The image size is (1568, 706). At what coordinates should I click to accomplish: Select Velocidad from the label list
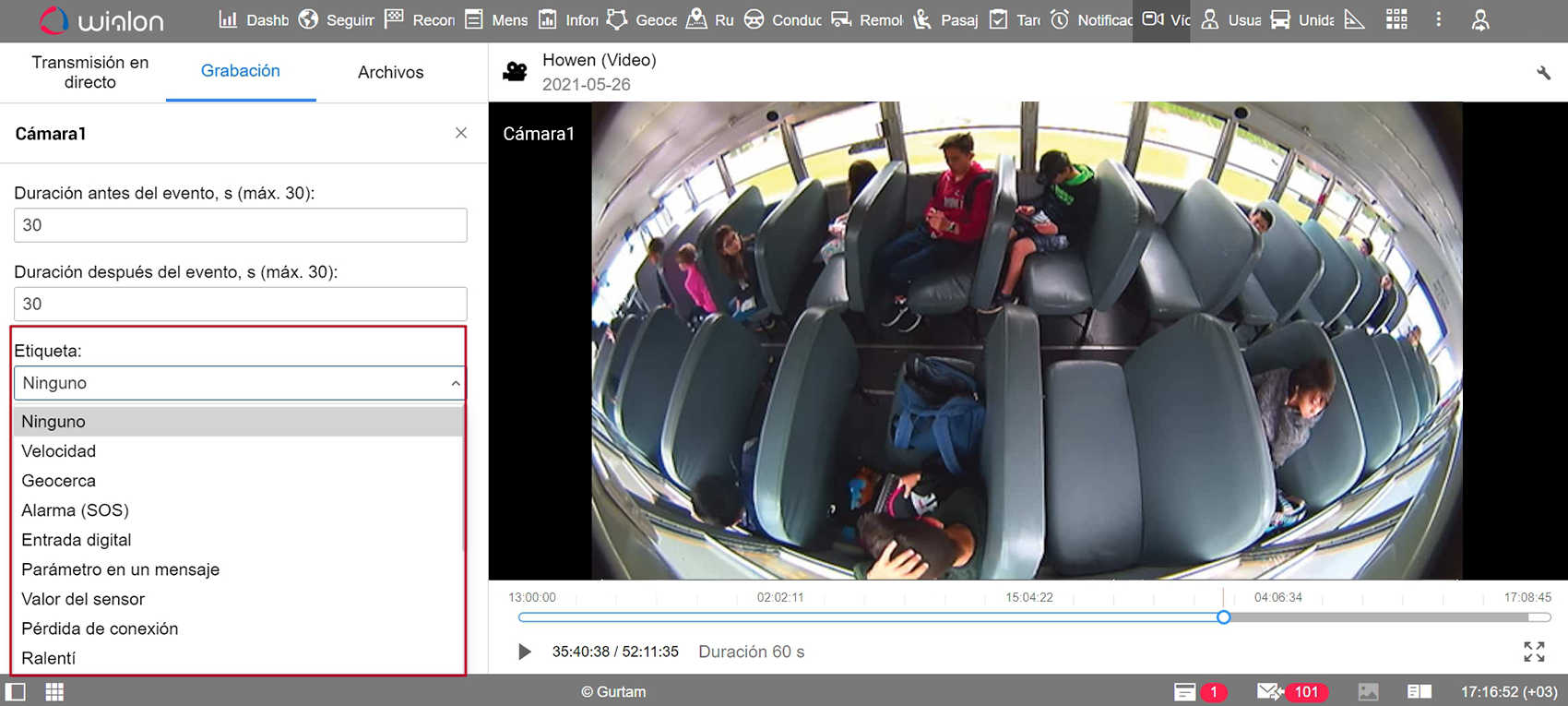[x=59, y=451]
